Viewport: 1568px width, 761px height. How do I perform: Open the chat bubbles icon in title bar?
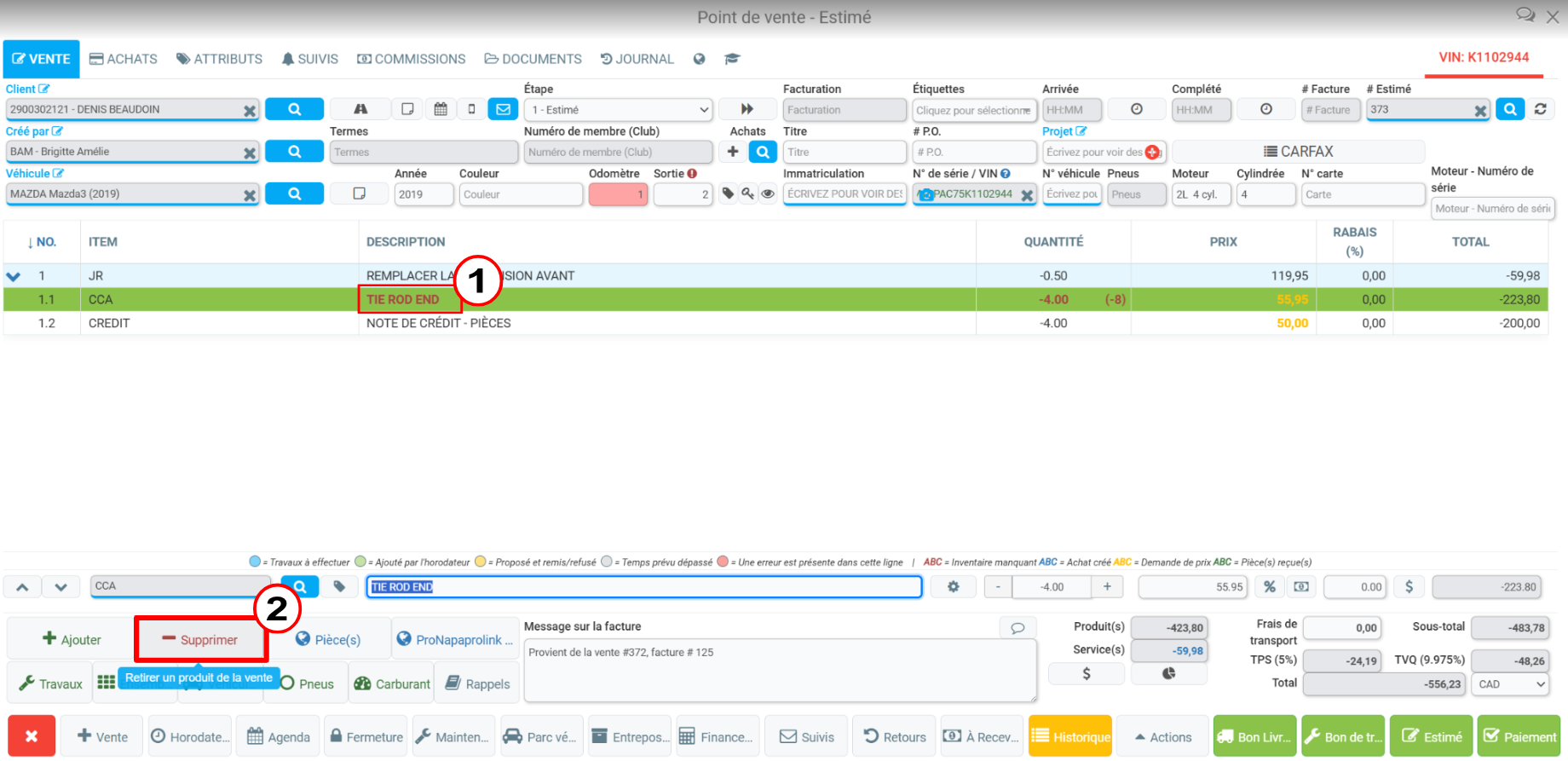[1525, 15]
